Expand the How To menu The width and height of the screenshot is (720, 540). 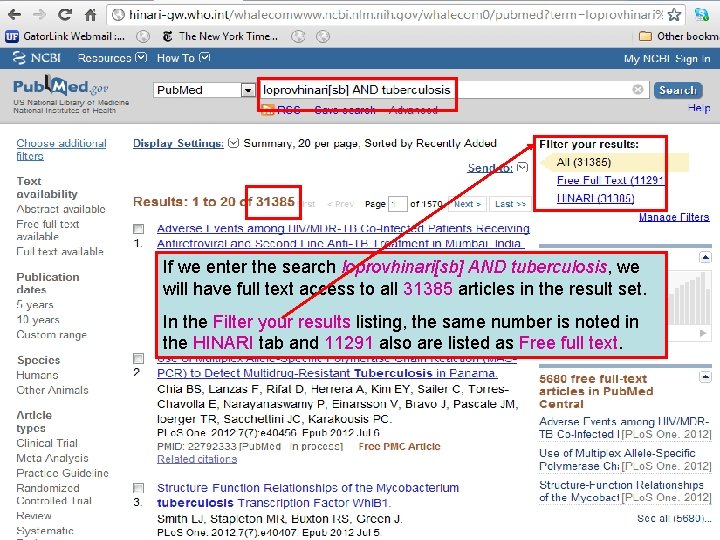coord(183,58)
